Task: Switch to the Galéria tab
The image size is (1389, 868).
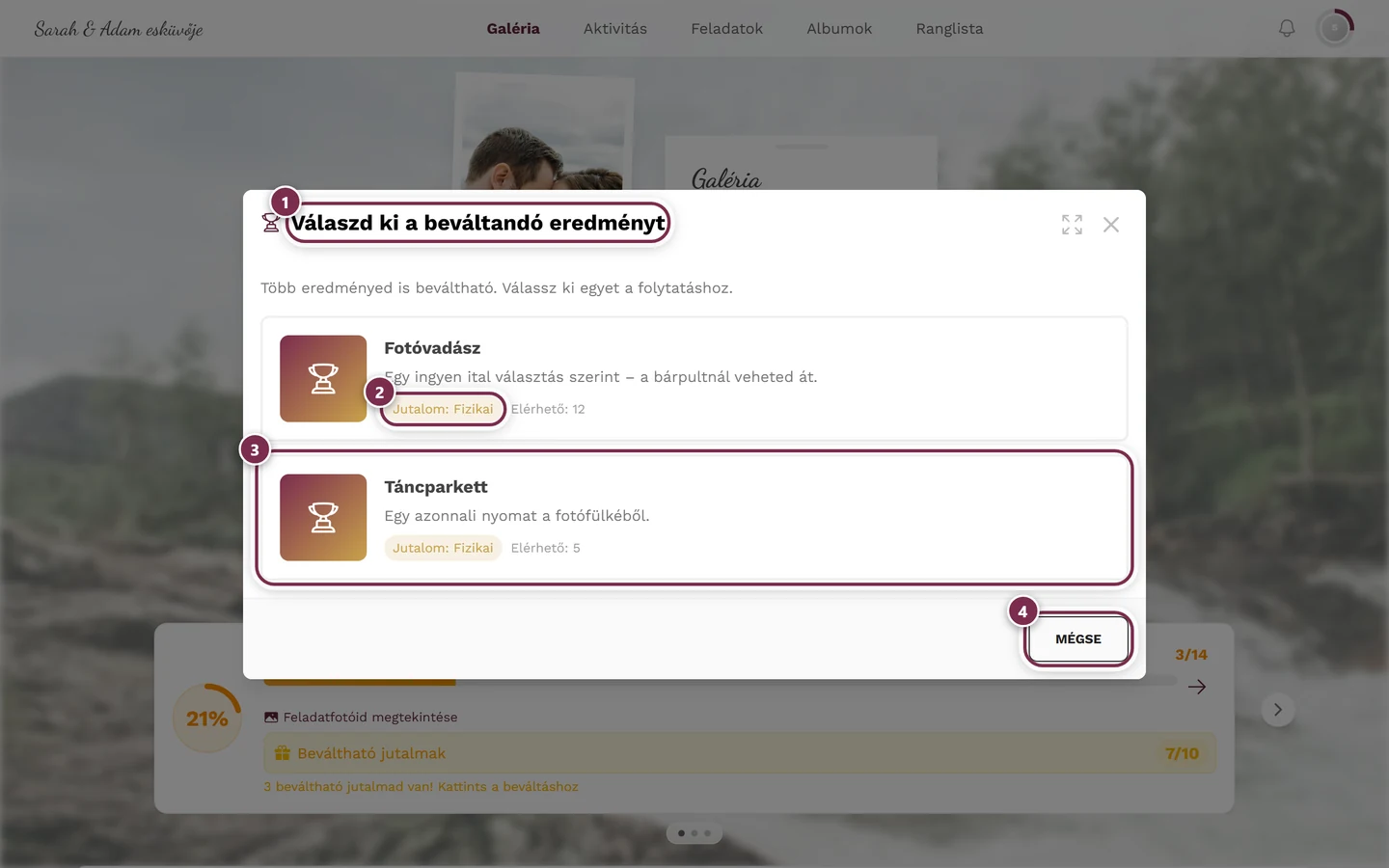Action: pyautogui.click(x=513, y=29)
